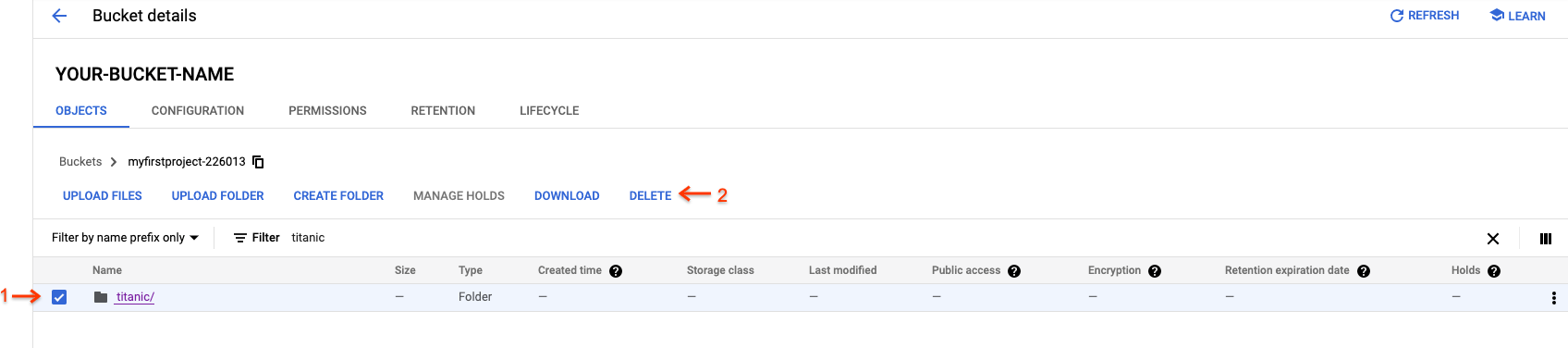Show help for Created time column

[x=616, y=271]
